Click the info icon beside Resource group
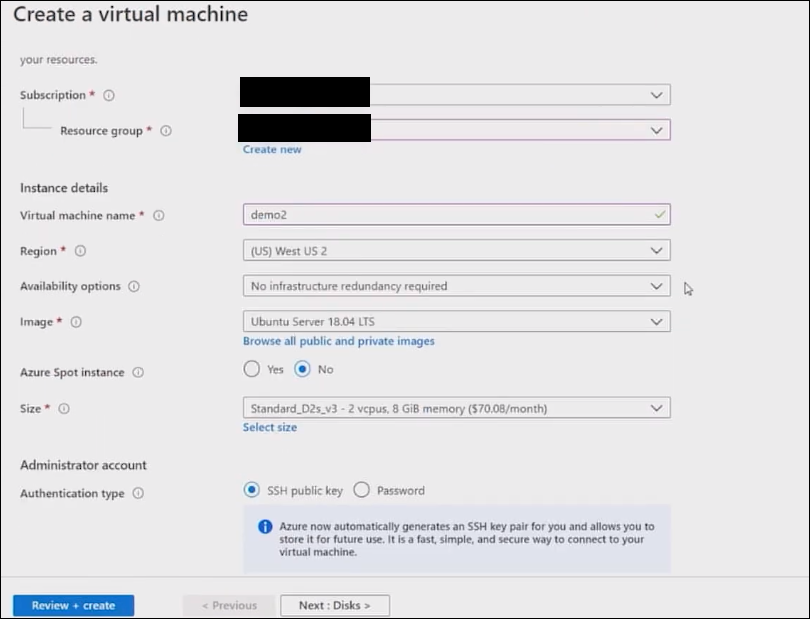 click(166, 131)
